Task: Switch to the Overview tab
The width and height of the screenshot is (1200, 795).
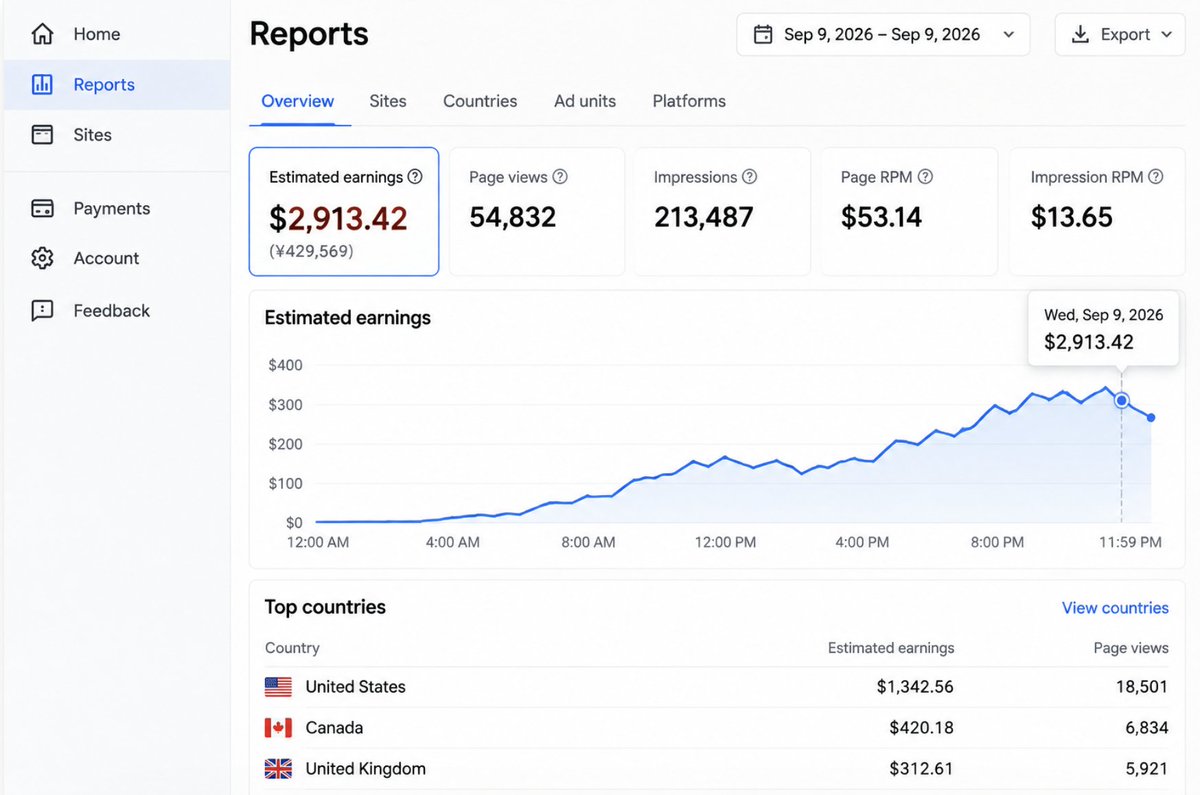Action: pyautogui.click(x=298, y=101)
